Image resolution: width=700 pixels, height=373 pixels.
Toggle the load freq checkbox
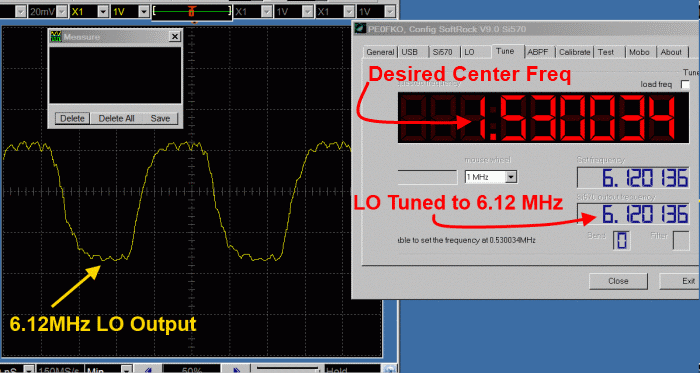tap(685, 85)
